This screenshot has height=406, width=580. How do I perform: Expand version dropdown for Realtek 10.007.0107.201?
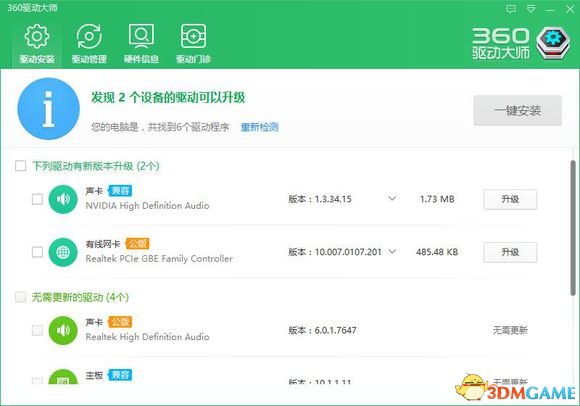(392, 252)
